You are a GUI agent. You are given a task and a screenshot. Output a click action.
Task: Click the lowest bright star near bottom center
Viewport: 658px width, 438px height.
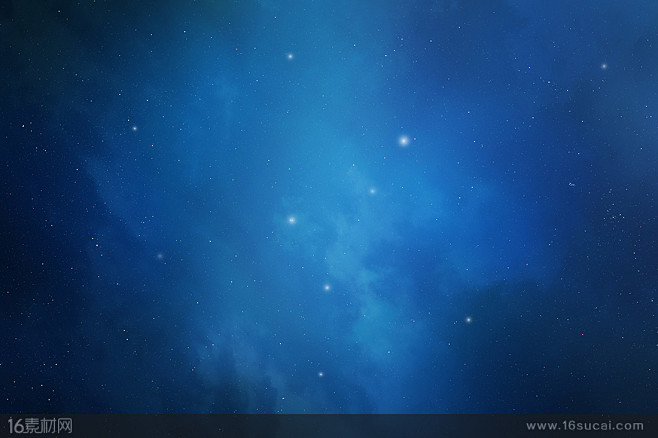coord(321,374)
